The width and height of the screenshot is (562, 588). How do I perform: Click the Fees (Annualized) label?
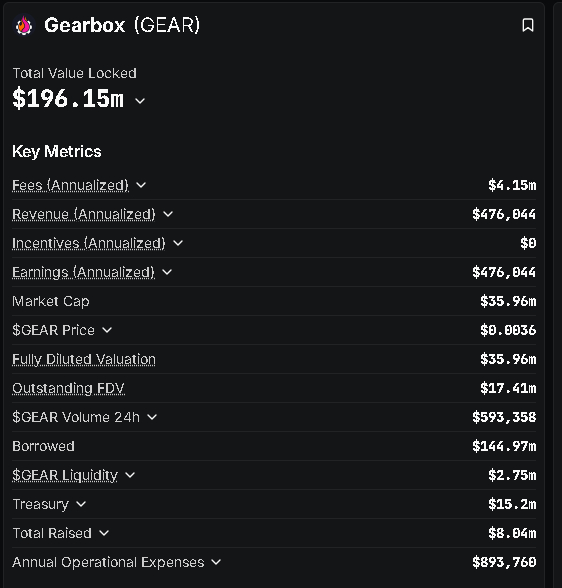(70, 185)
